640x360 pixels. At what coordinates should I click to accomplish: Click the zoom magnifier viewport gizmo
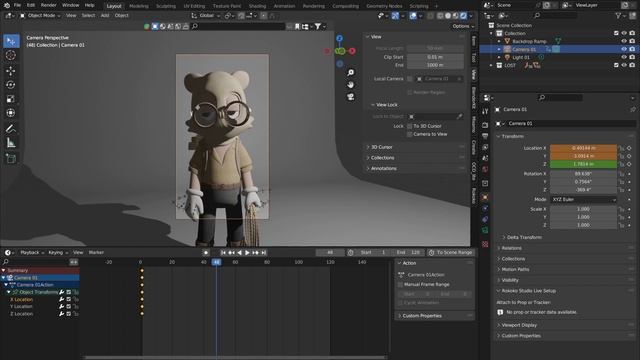click(x=351, y=73)
